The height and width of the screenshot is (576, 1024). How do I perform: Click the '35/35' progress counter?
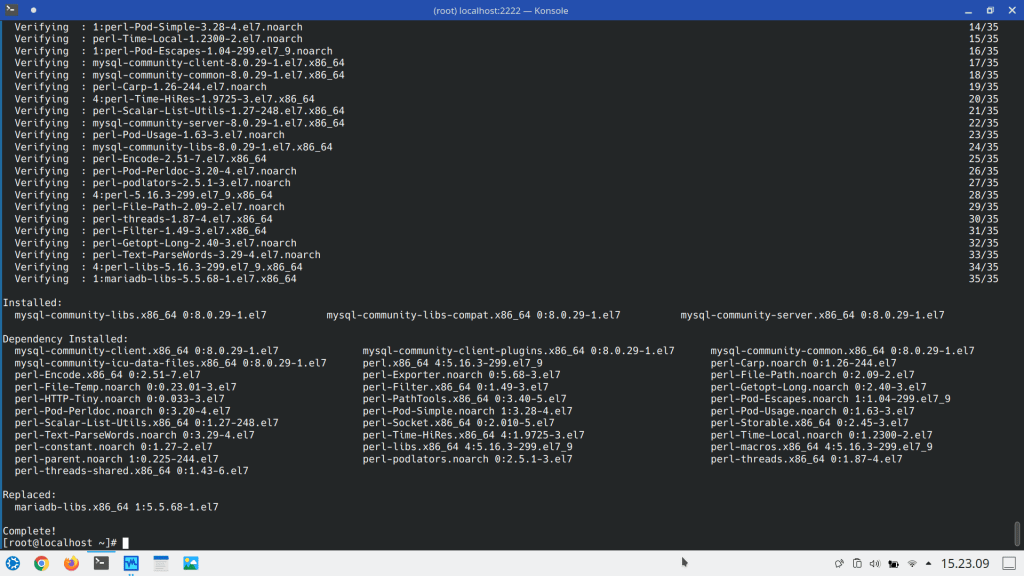(x=984, y=279)
